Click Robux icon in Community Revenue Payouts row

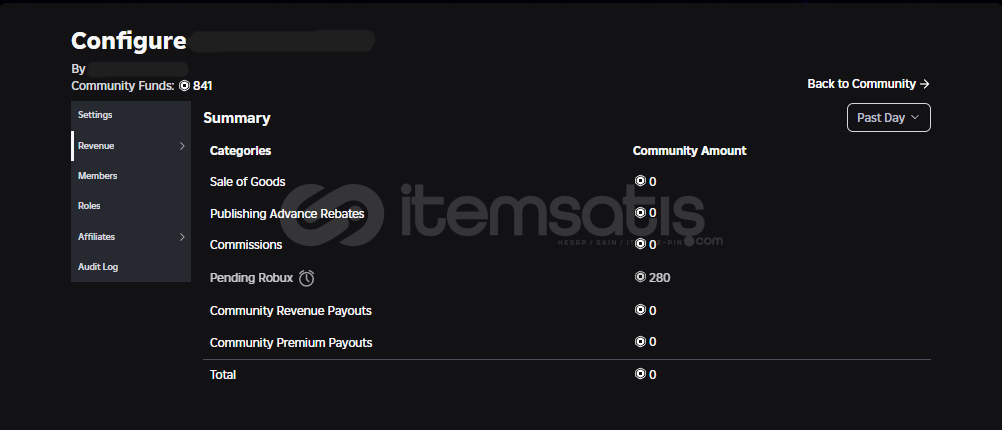(640, 311)
